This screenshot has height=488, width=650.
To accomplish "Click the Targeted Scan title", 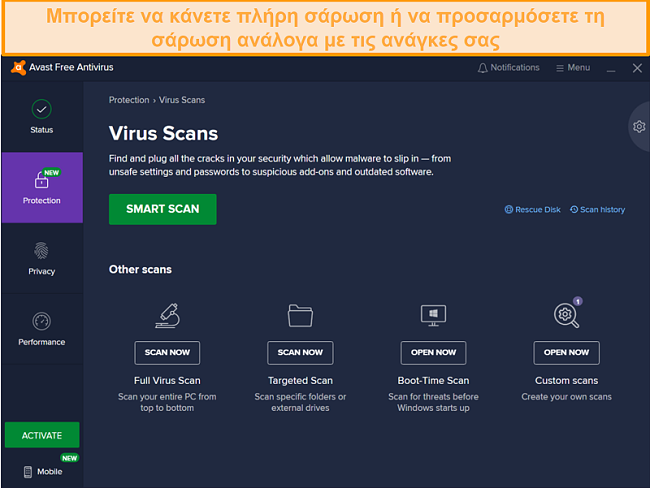I will tap(300, 381).
